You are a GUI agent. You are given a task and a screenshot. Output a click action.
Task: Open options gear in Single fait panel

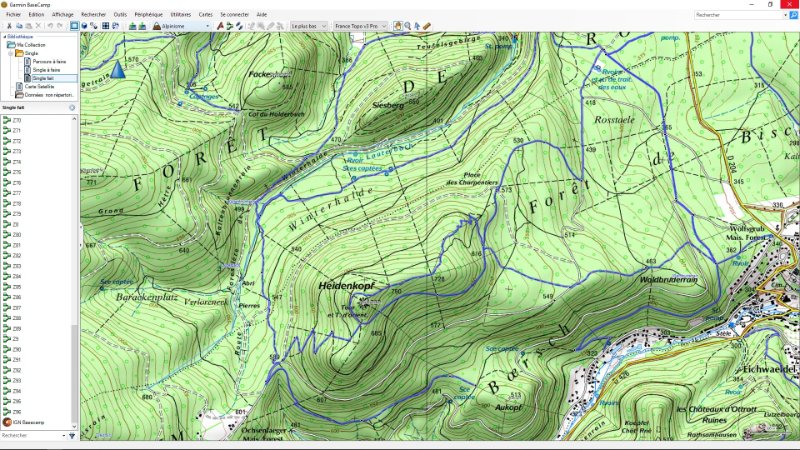click(x=72, y=107)
